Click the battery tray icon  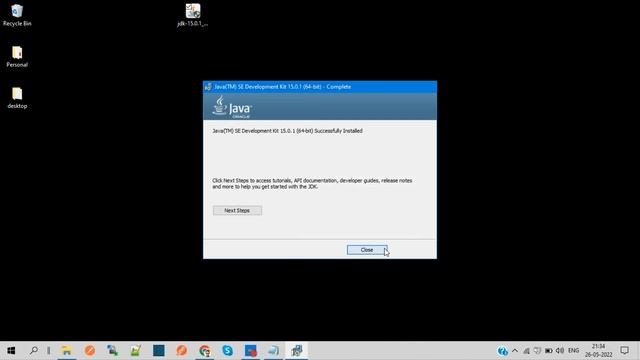(x=549, y=351)
